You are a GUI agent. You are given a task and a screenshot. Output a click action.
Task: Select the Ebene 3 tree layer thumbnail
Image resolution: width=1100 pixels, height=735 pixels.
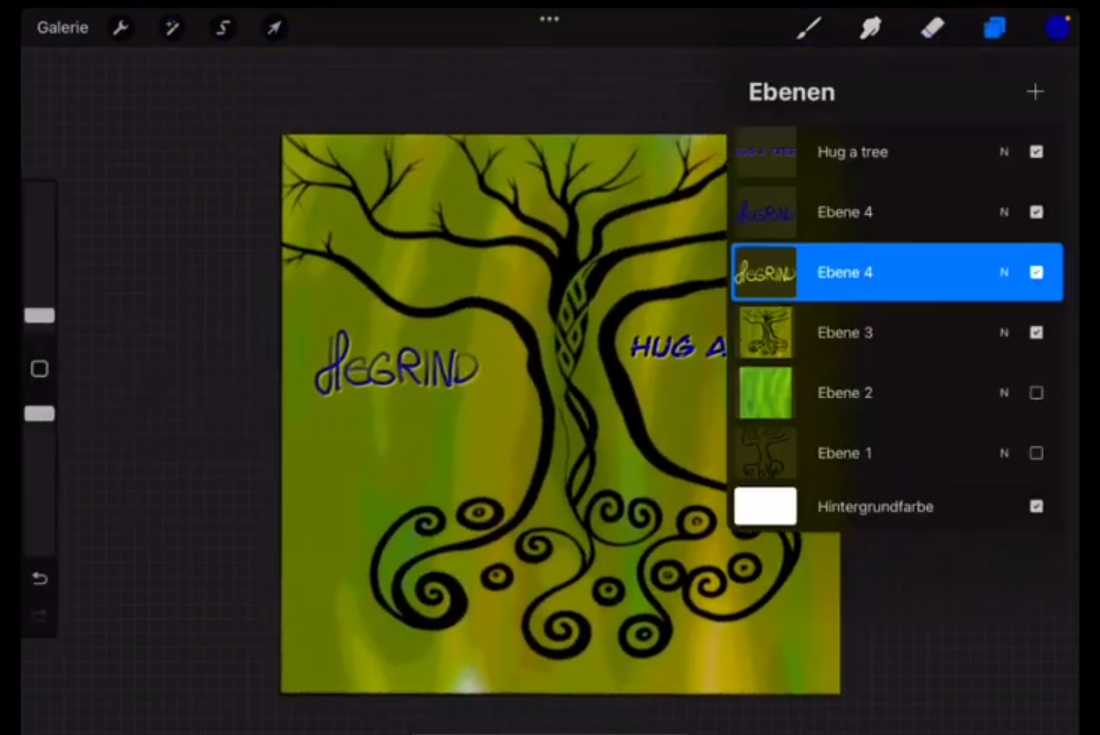tap(765, 333)
